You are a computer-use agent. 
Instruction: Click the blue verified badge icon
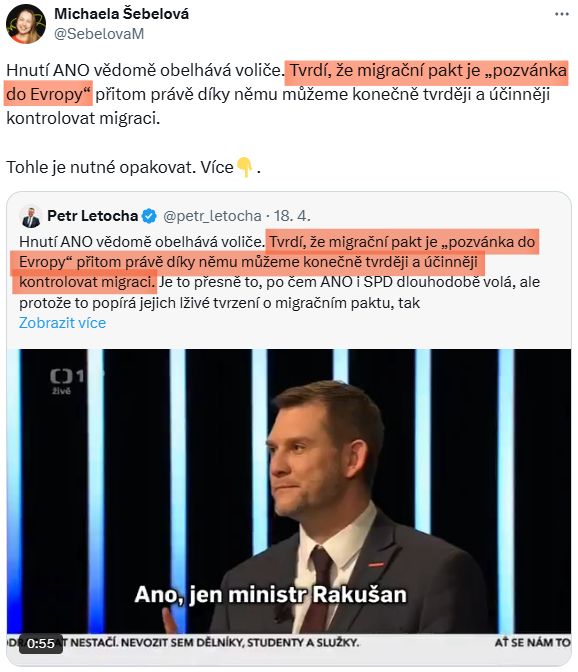(x=149, y=216)
